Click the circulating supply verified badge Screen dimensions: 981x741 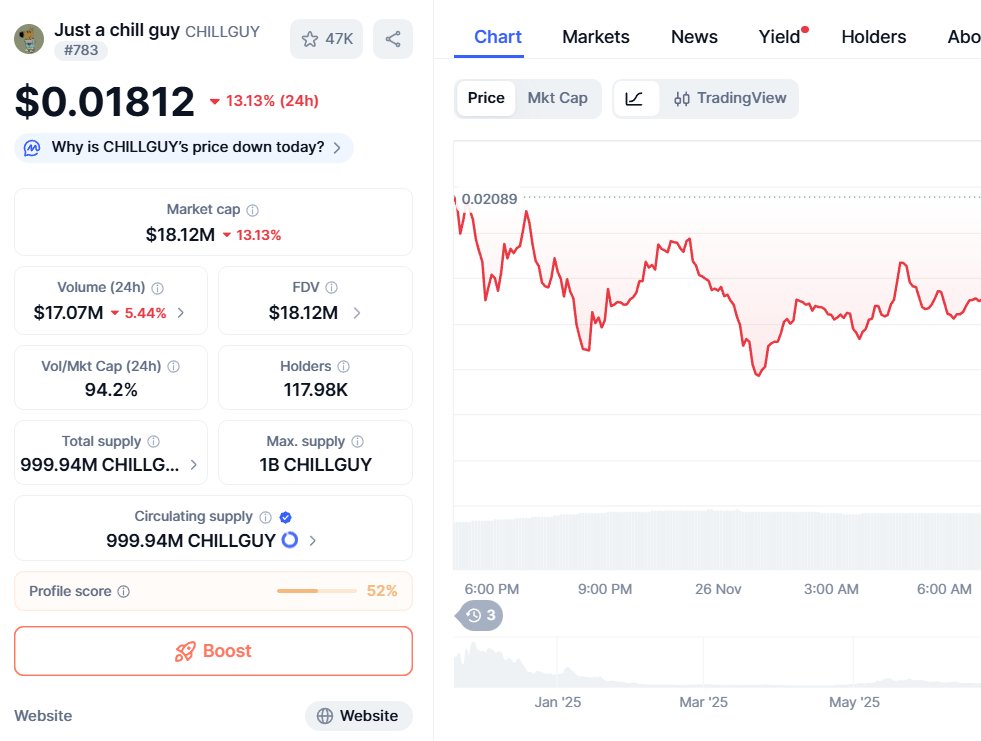(x=285, y=517)
